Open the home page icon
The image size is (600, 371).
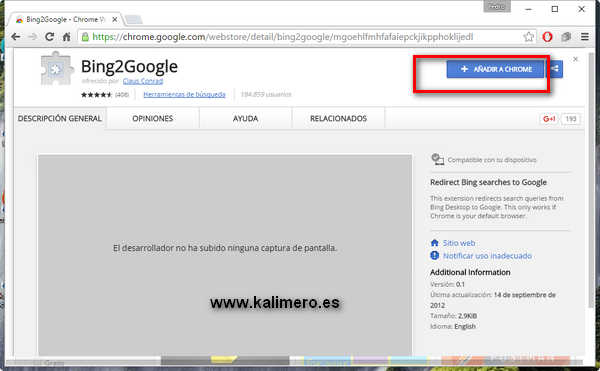67,37
